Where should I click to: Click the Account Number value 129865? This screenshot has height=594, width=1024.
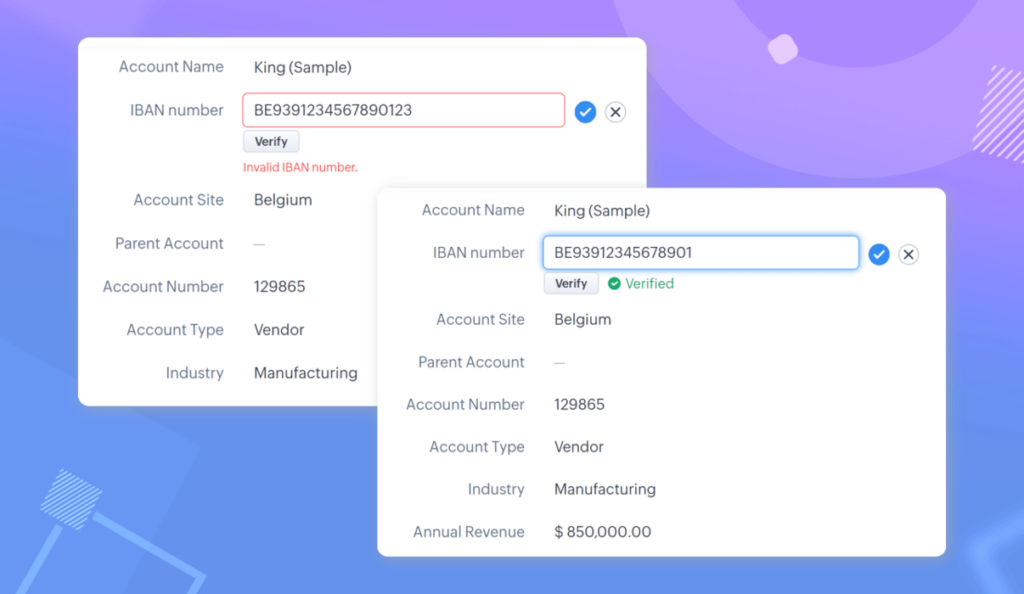[x=577, y=404]
